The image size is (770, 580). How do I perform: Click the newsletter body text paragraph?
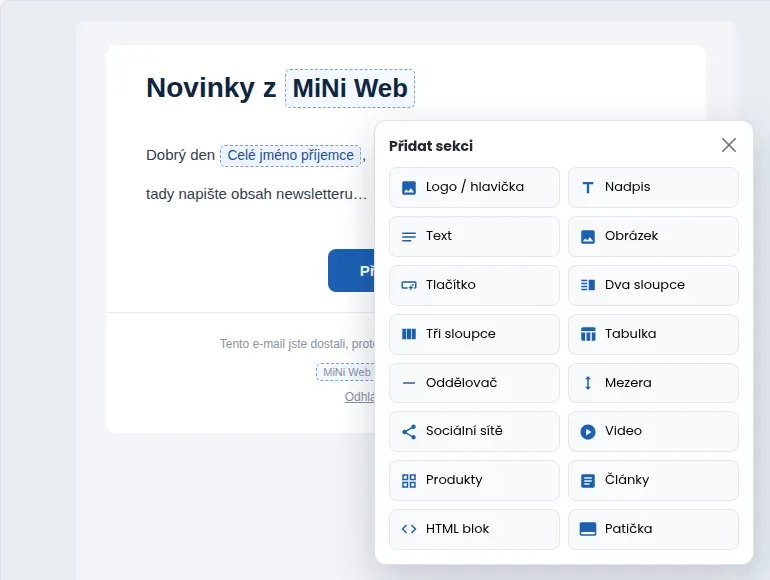(x=256, y=194)
